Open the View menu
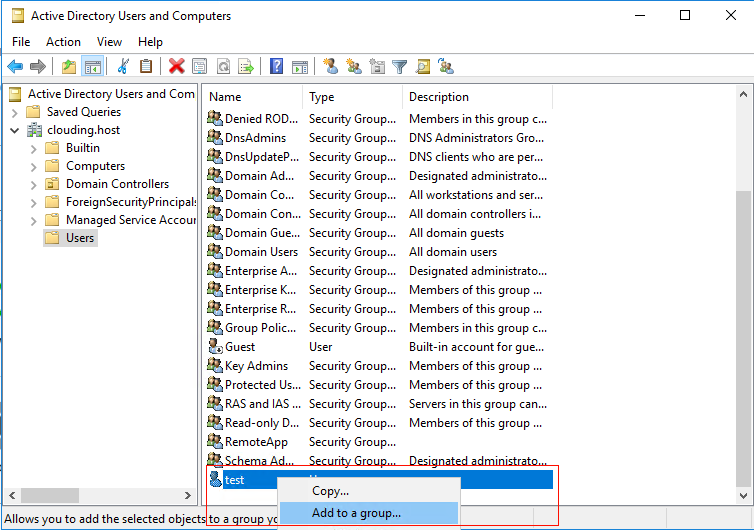The image size is (754, 530). coord(109,42)
